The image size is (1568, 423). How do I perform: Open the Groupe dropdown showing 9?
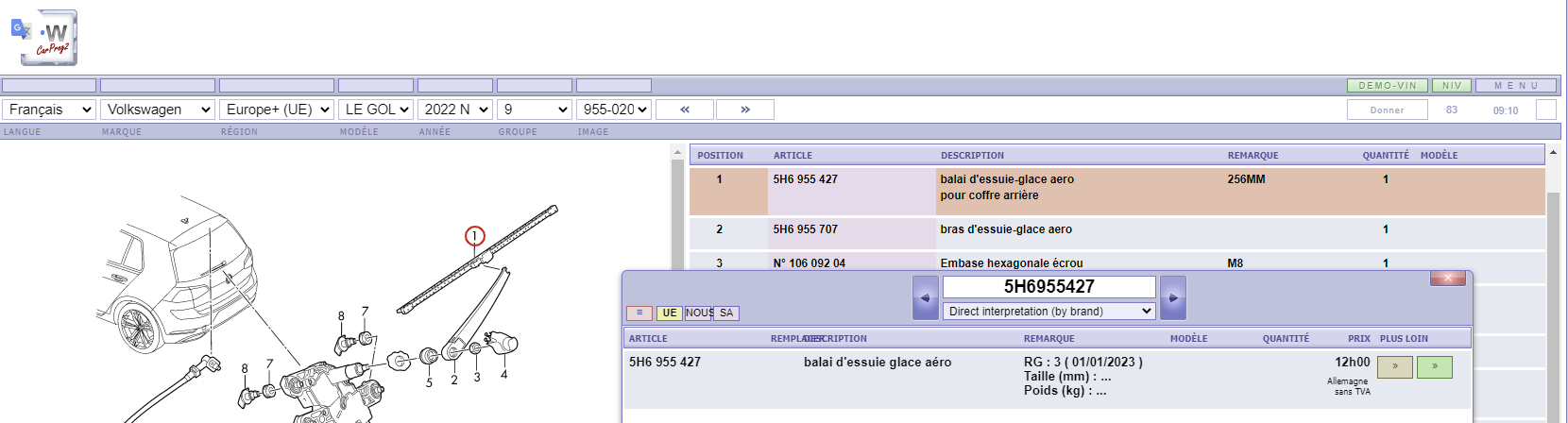click(536, 110)
